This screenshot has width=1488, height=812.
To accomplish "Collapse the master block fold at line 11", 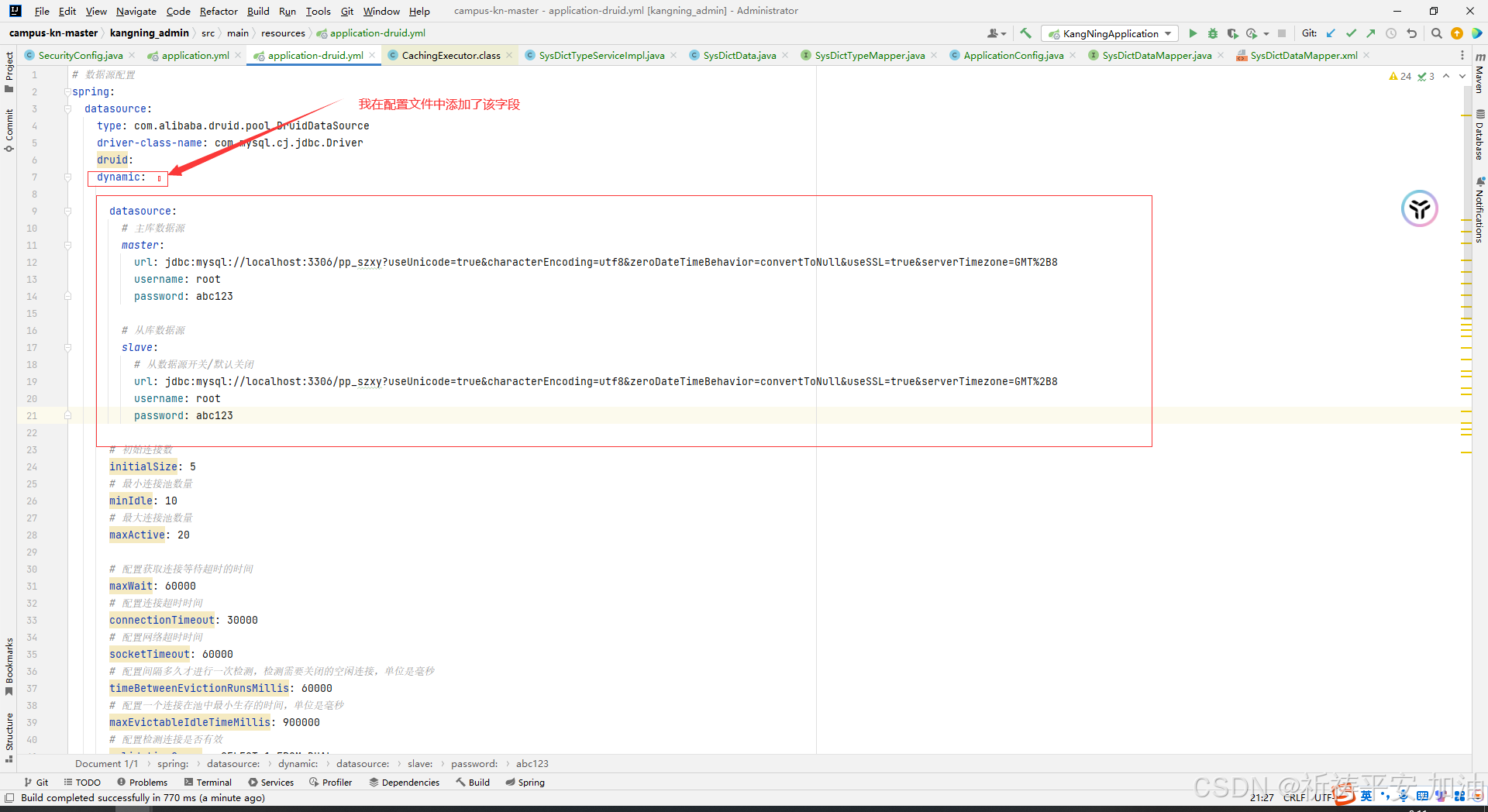I will 67,245.
